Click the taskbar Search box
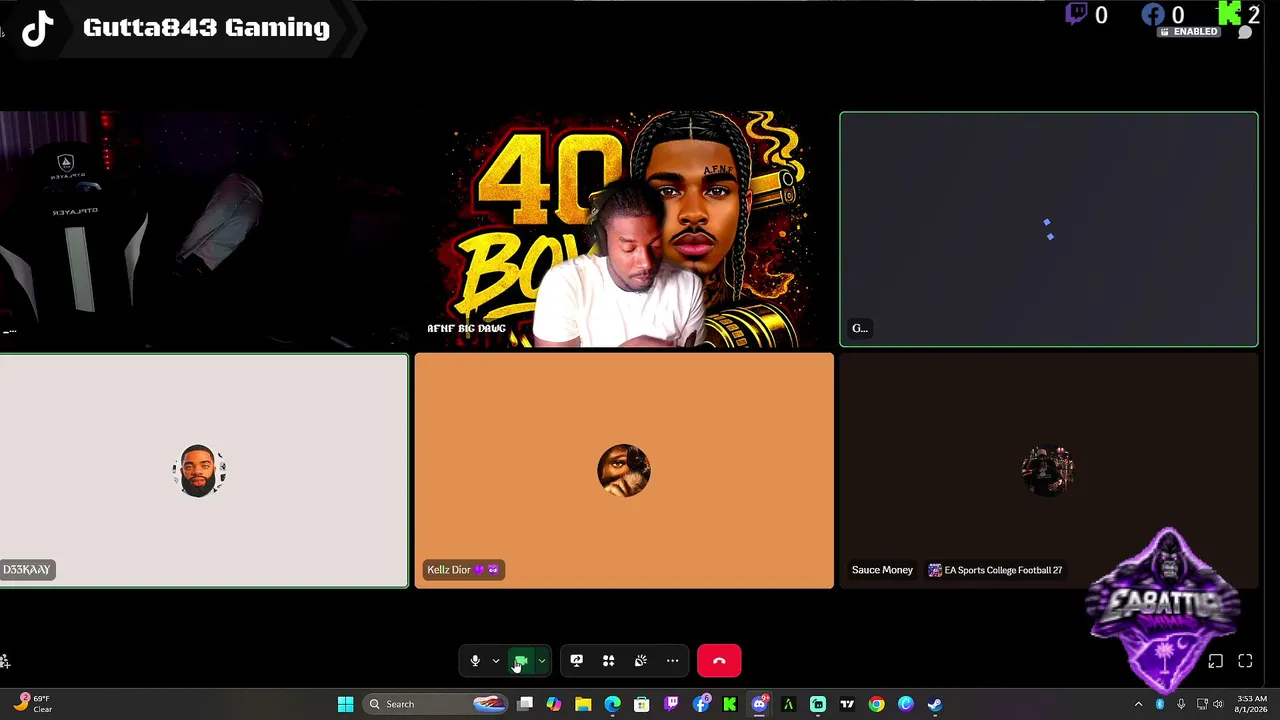Screen dimensions: 1280x720 tap(436, 704)
